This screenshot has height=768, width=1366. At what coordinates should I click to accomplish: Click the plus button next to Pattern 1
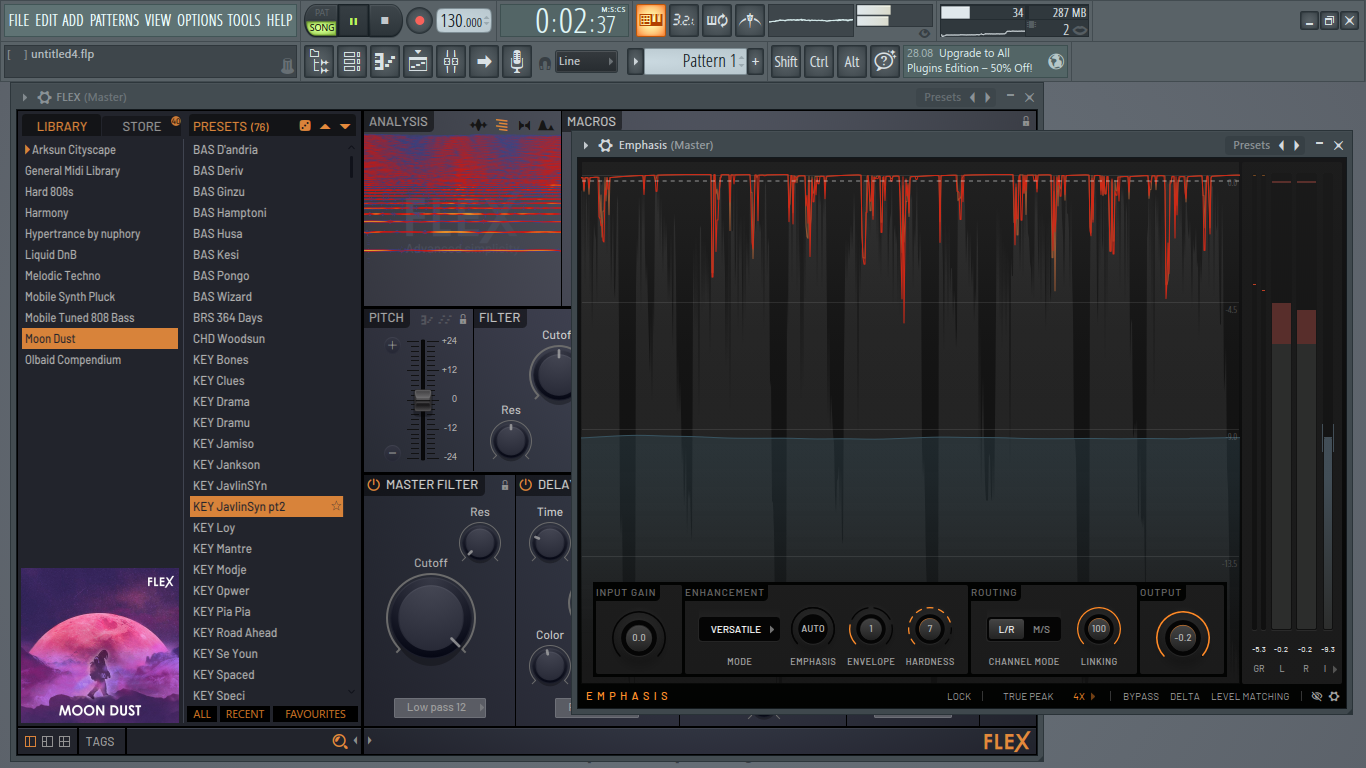(x=755, y=61)
